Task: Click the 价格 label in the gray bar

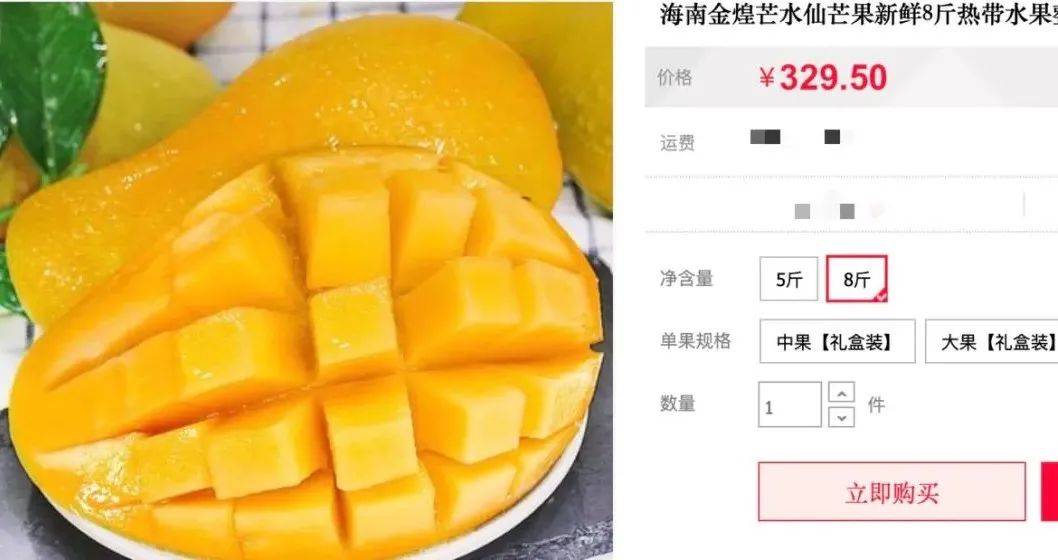Action: pyautogui.click(x=675, y=78)
